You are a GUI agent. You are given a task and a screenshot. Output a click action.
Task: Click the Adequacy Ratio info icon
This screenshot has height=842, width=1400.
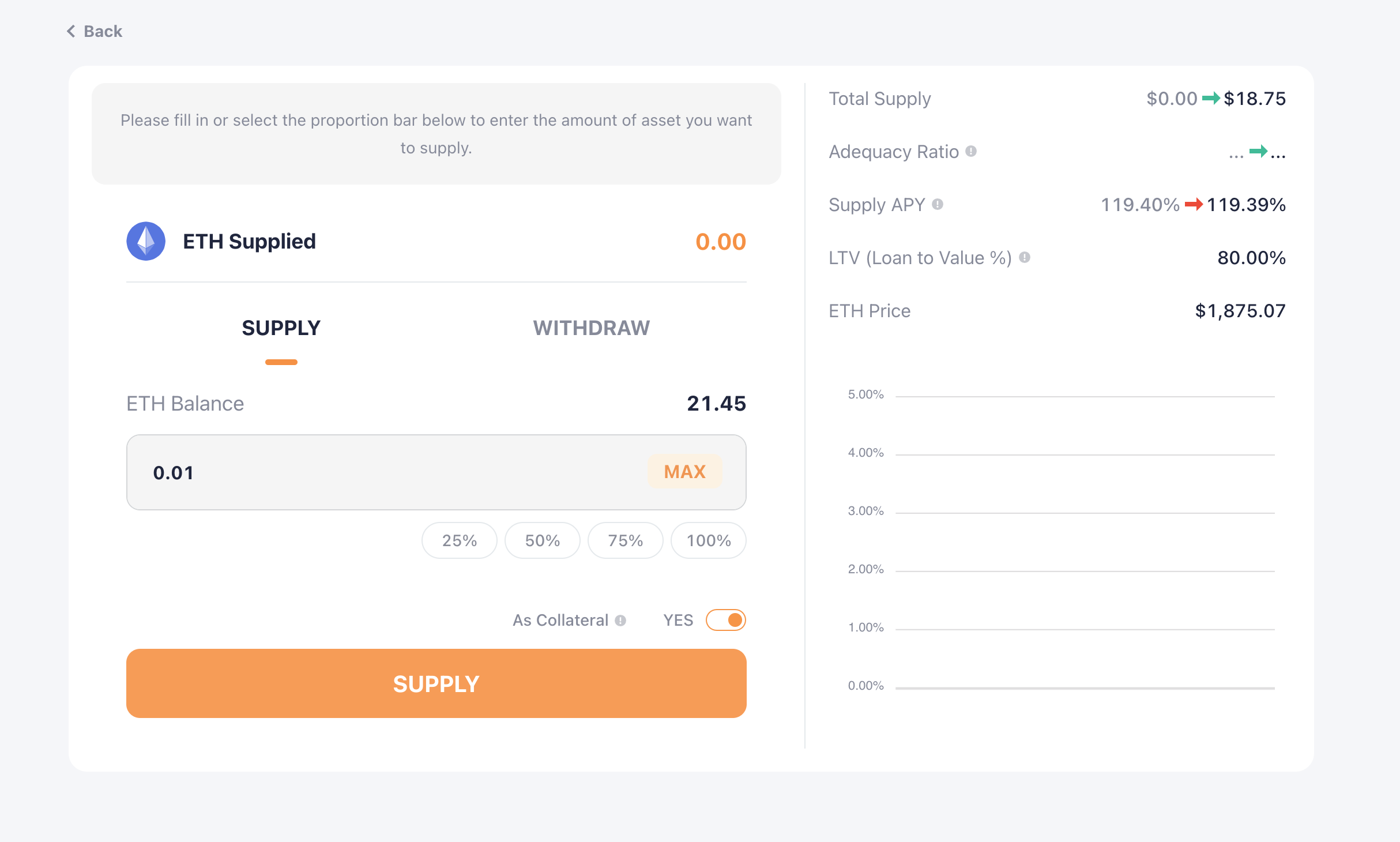(971, 151)
